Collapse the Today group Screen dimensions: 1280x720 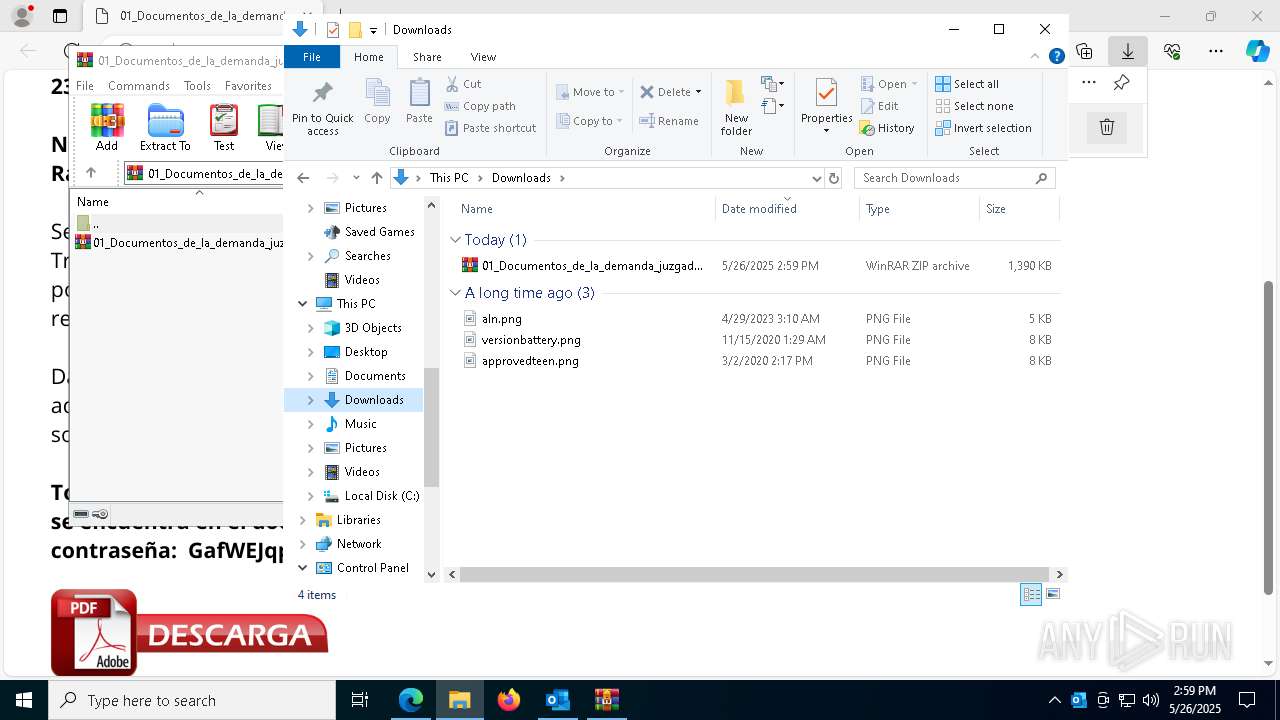455,240
